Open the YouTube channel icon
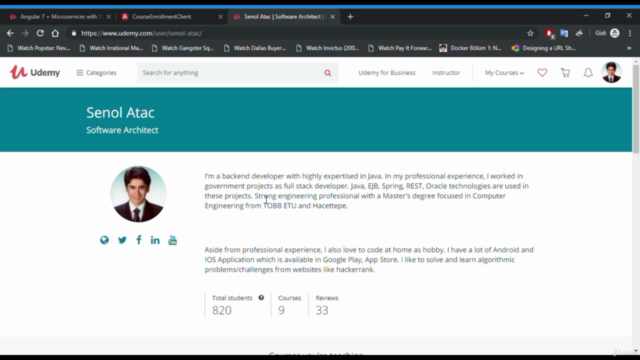This screenshot has width=640, height=360. pyautogui.click(x=173, y=240)
